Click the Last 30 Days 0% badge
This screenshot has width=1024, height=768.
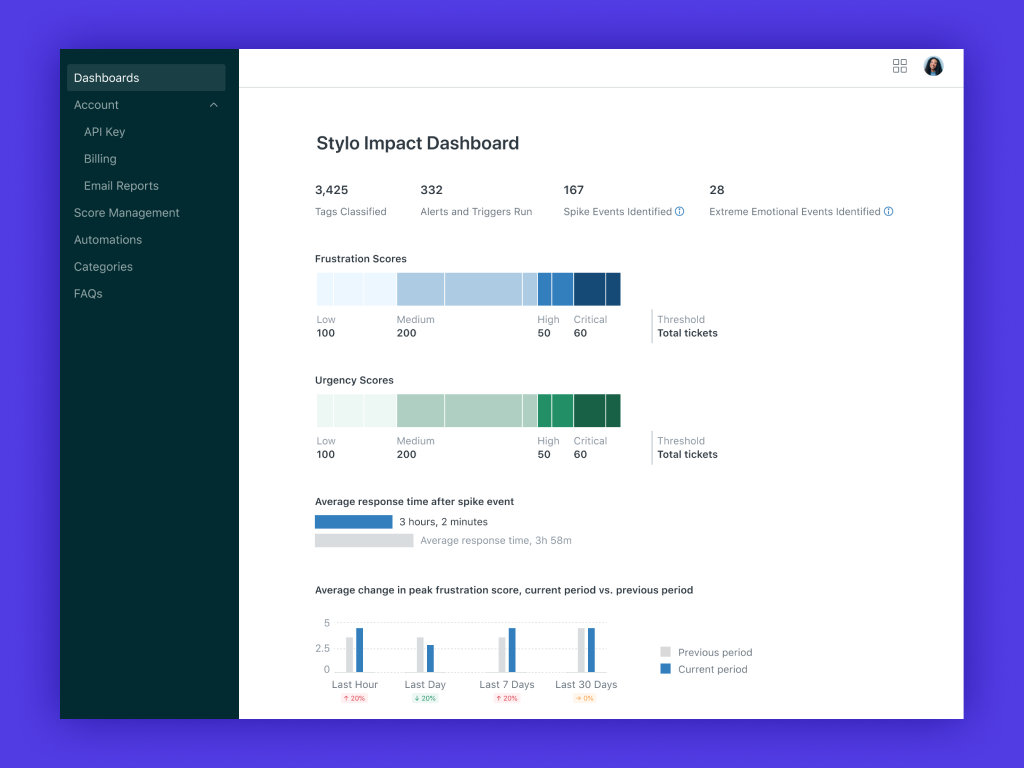pyautogui.click(x=584, y=699)
